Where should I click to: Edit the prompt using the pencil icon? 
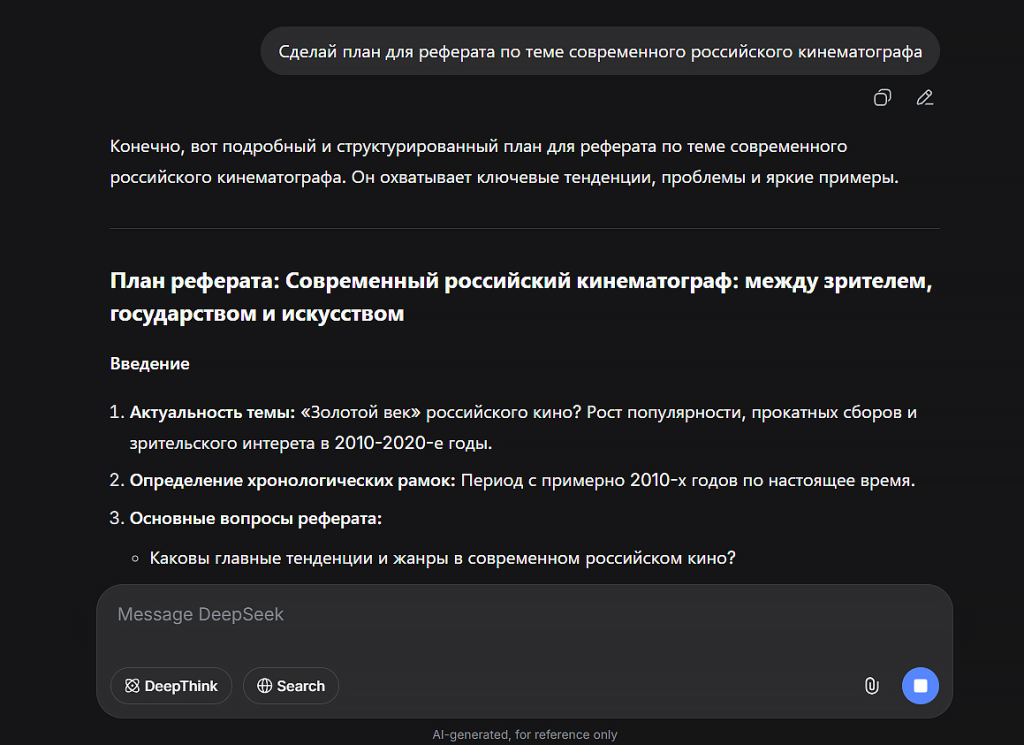[924, 97]
